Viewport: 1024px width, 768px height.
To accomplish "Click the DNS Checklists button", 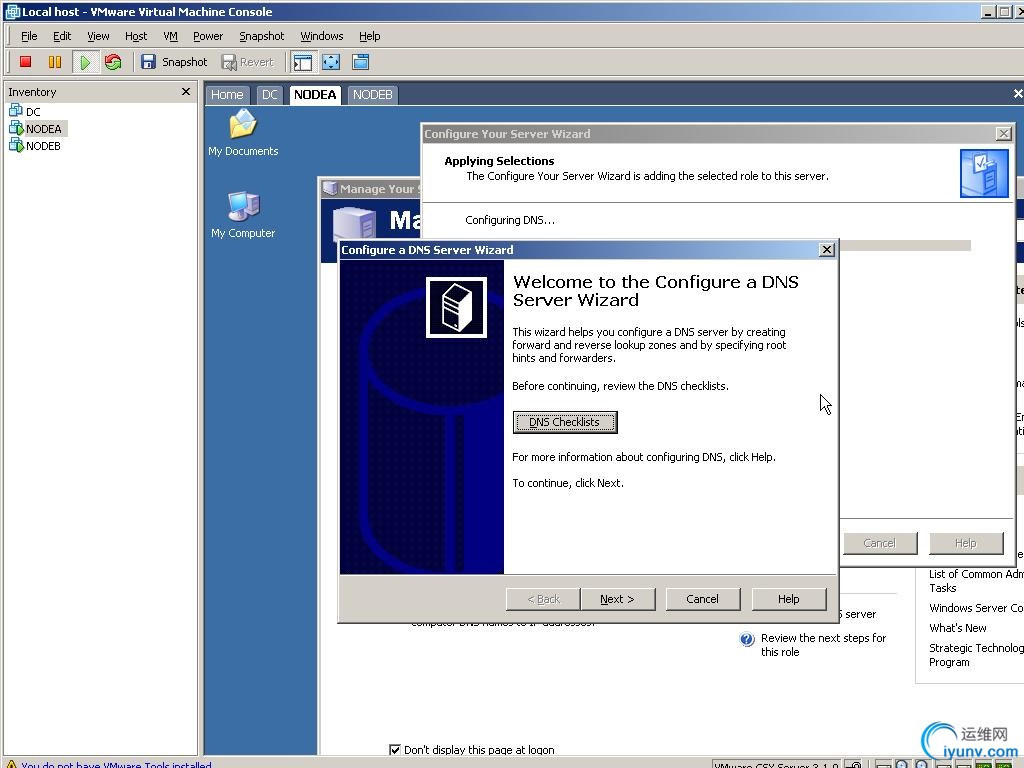I will click(565, 422).
